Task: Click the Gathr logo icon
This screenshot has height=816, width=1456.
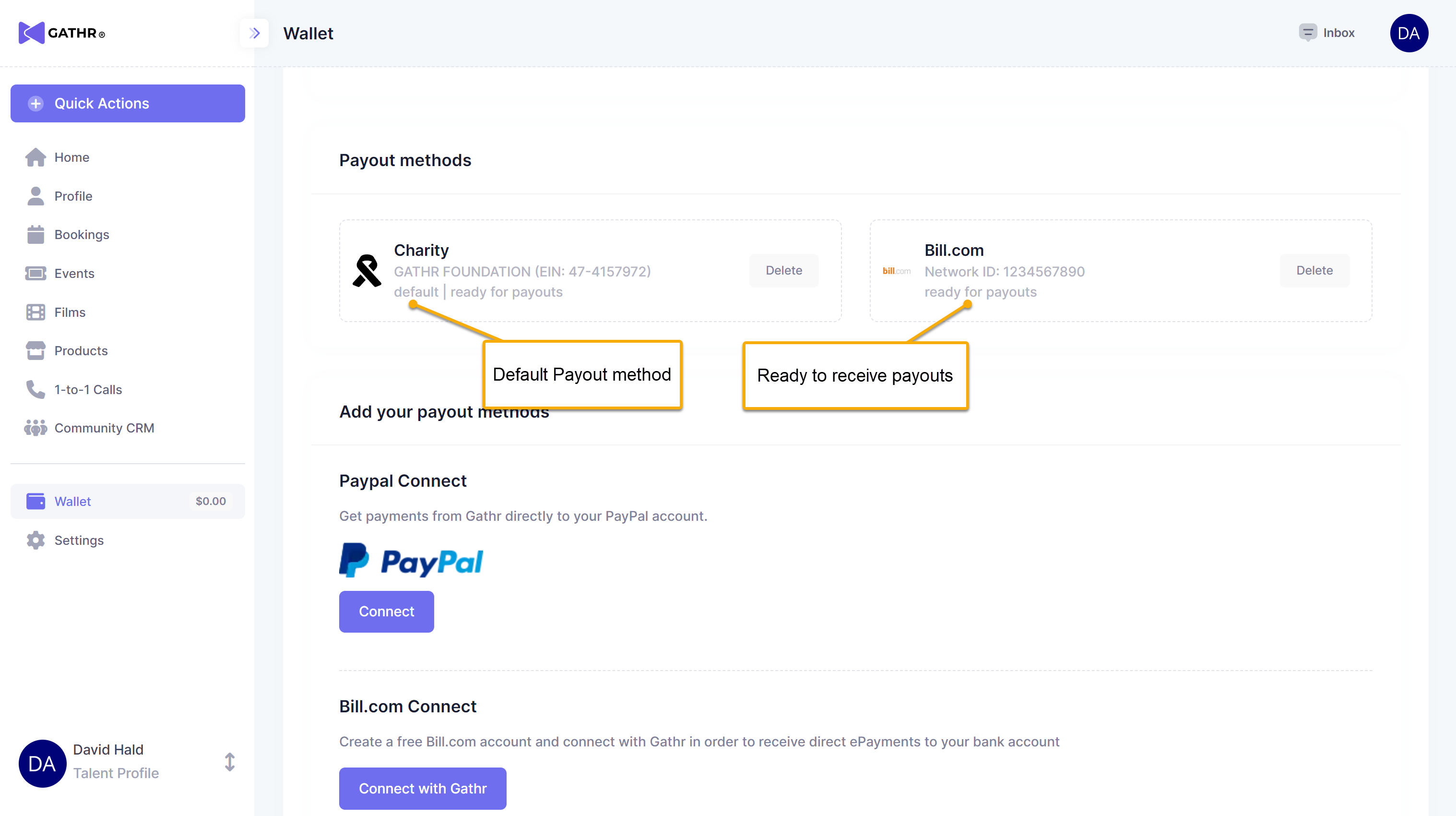Action: tap(32, 33)
